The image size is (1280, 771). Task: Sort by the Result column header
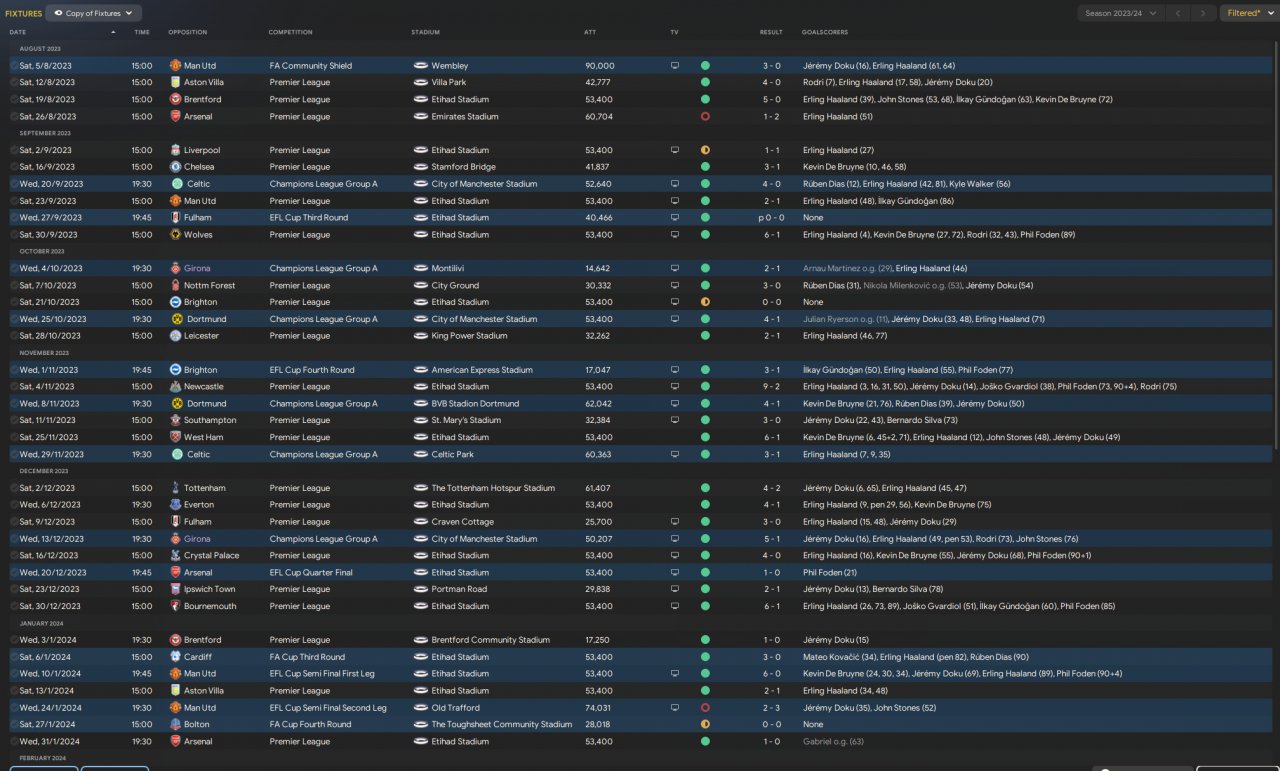(771, 32)
